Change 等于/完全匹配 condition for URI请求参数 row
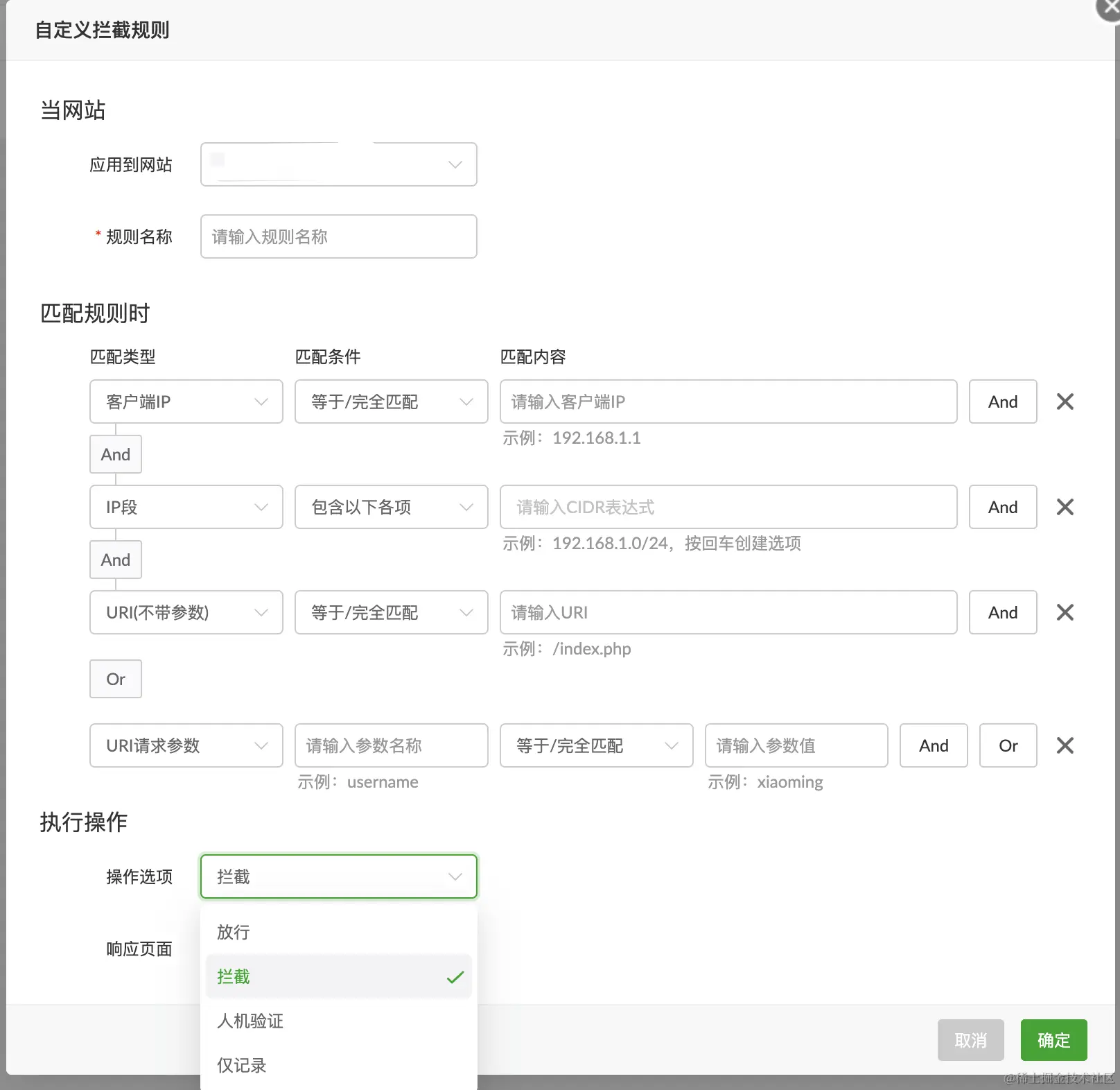Screen dimensions: 1120x1090 point(597,745)
